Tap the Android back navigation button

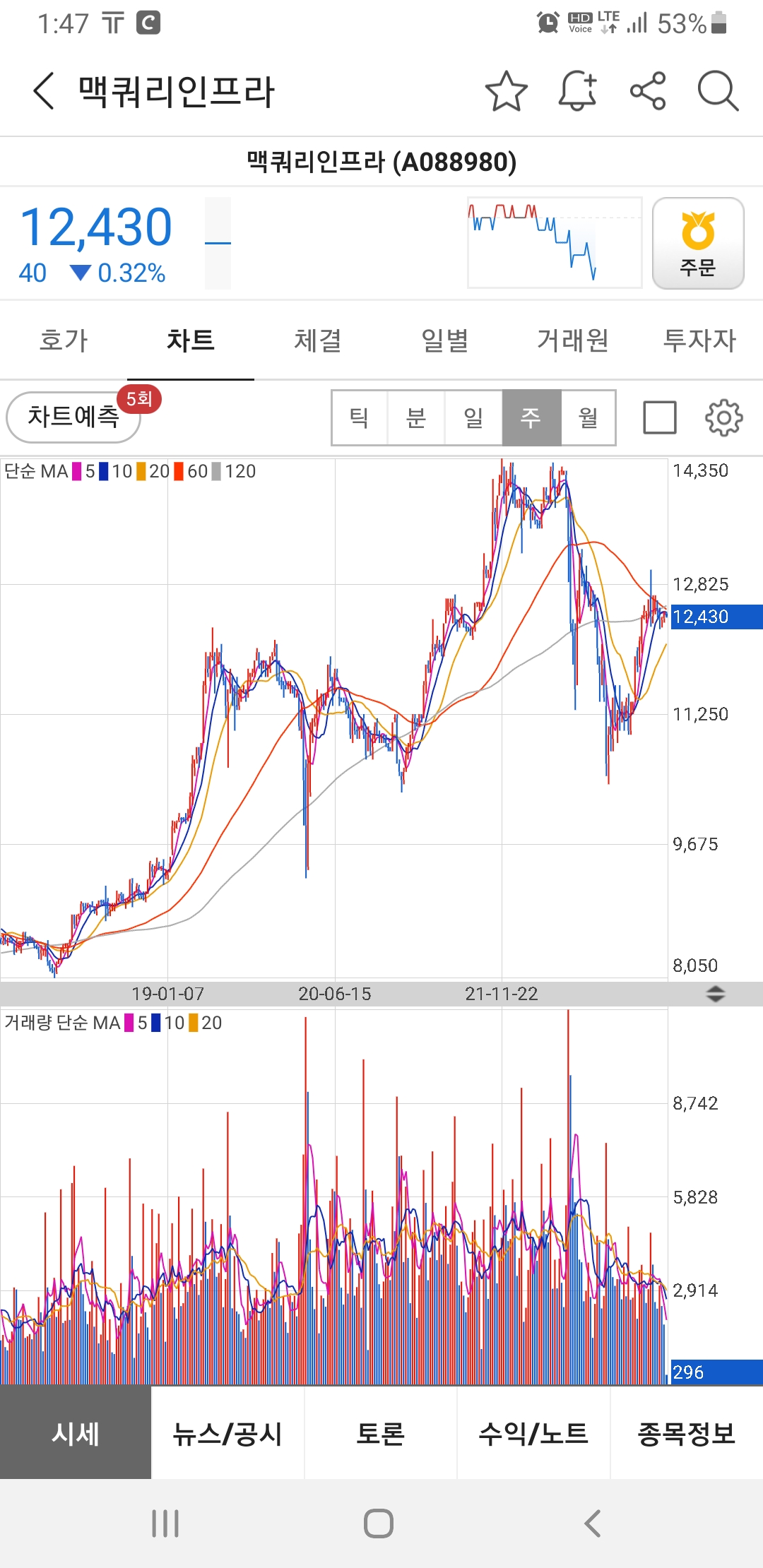593,1524
